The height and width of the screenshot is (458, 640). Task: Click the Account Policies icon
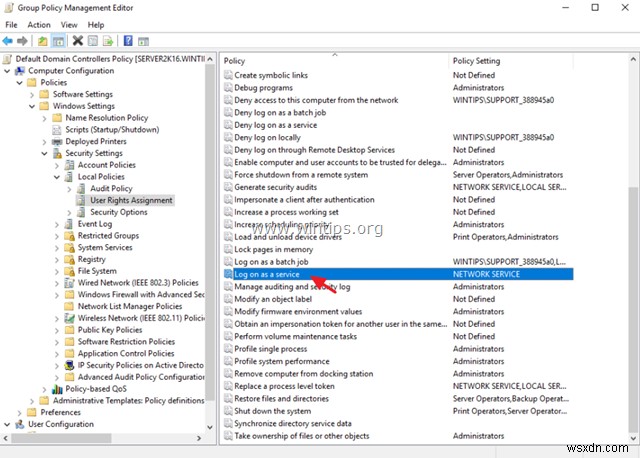70,165
